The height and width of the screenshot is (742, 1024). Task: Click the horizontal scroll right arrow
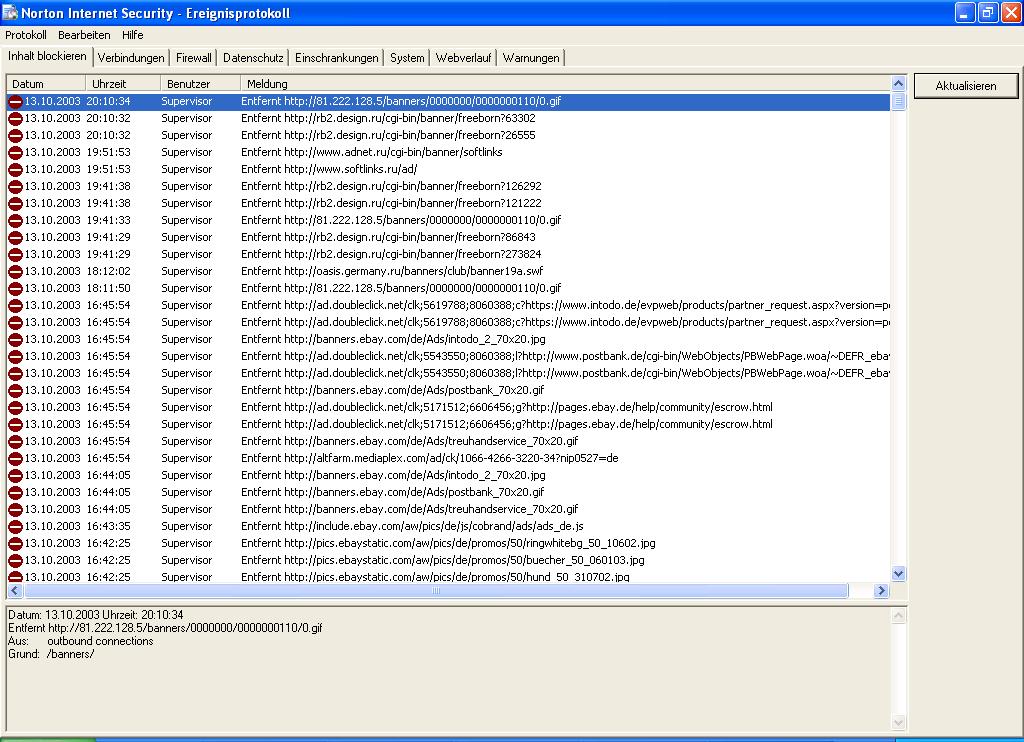click(882, 590)
